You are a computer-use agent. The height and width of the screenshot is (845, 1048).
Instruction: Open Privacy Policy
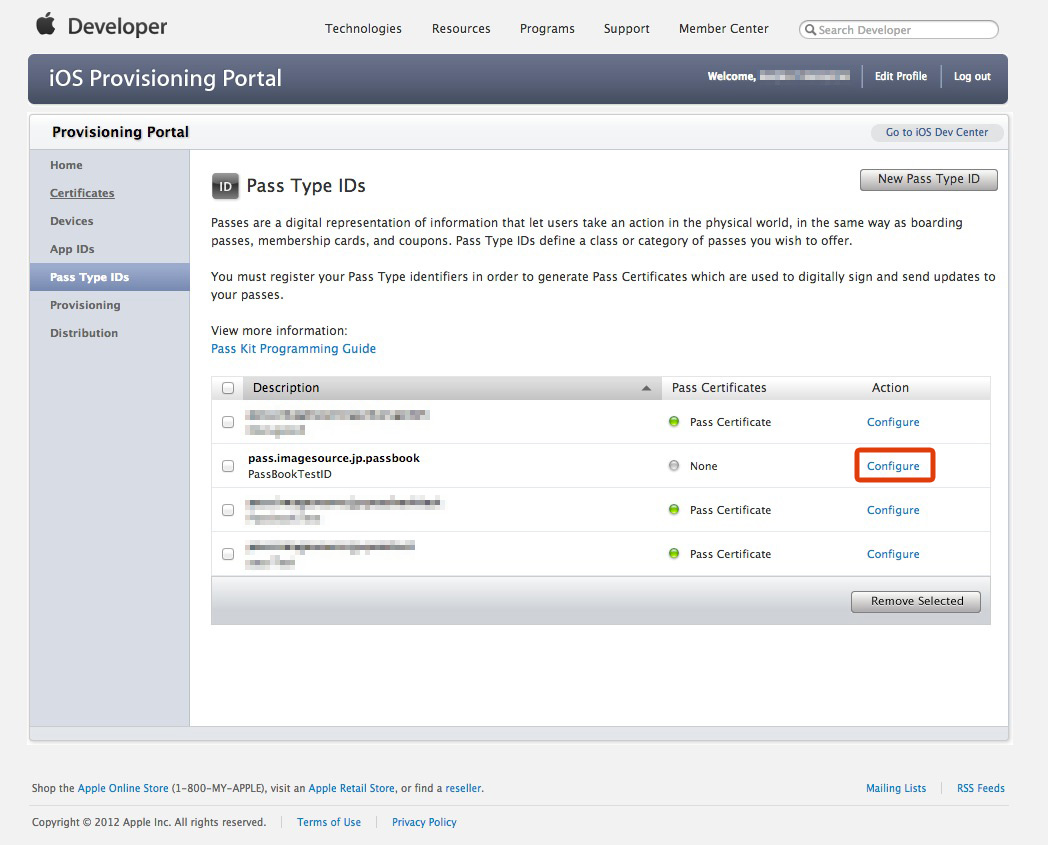point(424,822)
